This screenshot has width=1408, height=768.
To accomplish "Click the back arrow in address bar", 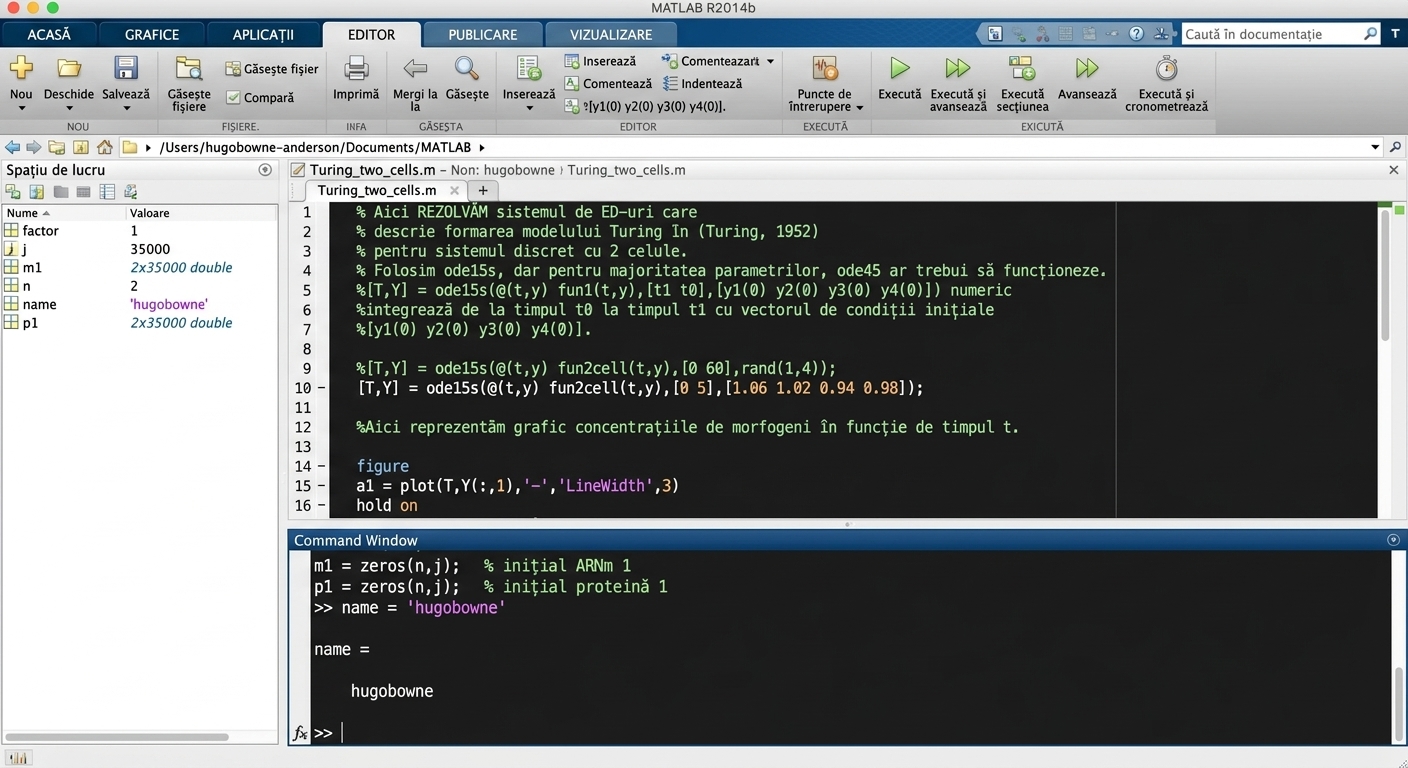I will [x=12, y=147].
